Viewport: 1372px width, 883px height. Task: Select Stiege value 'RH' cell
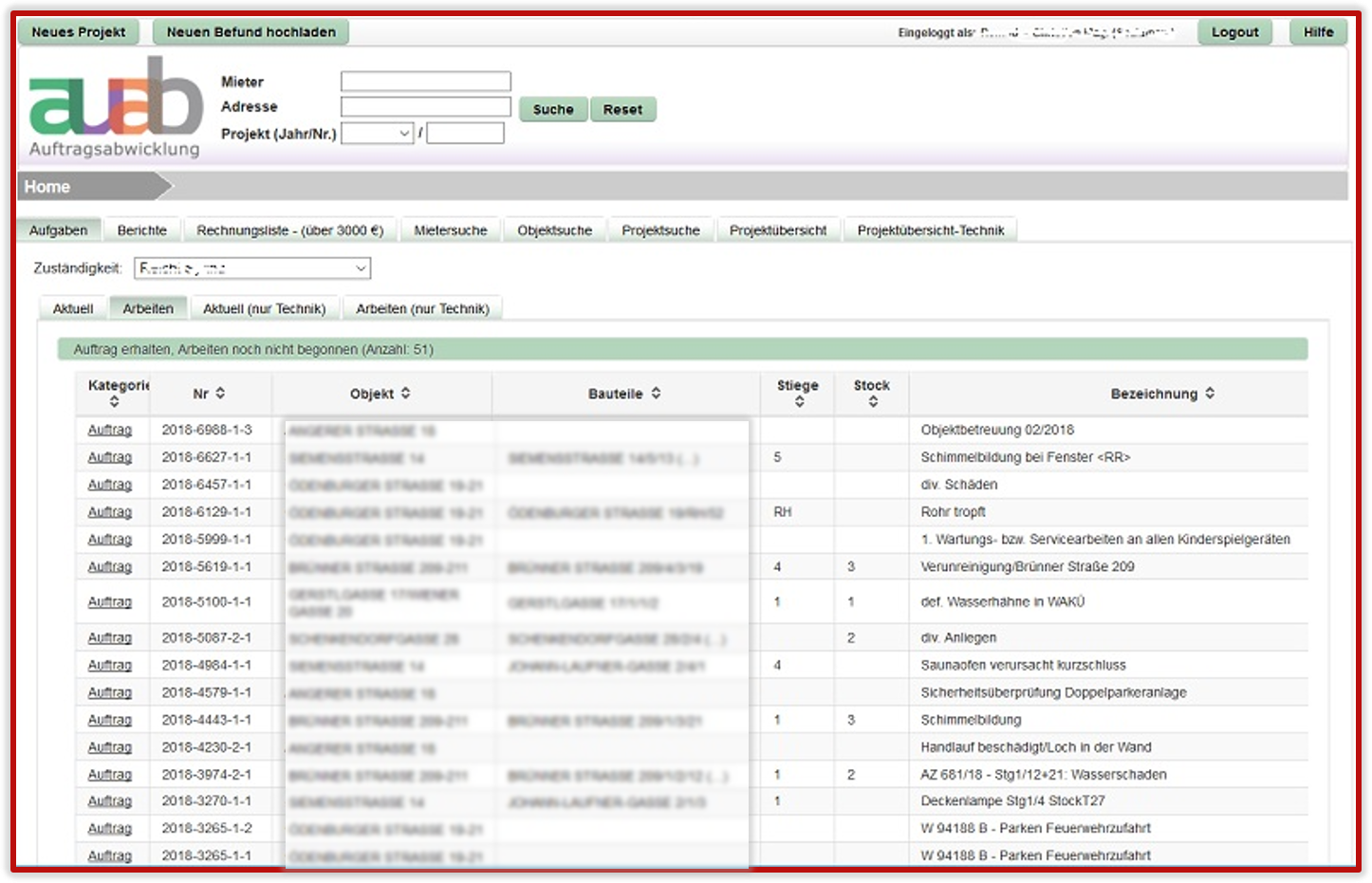pos(783,513)
